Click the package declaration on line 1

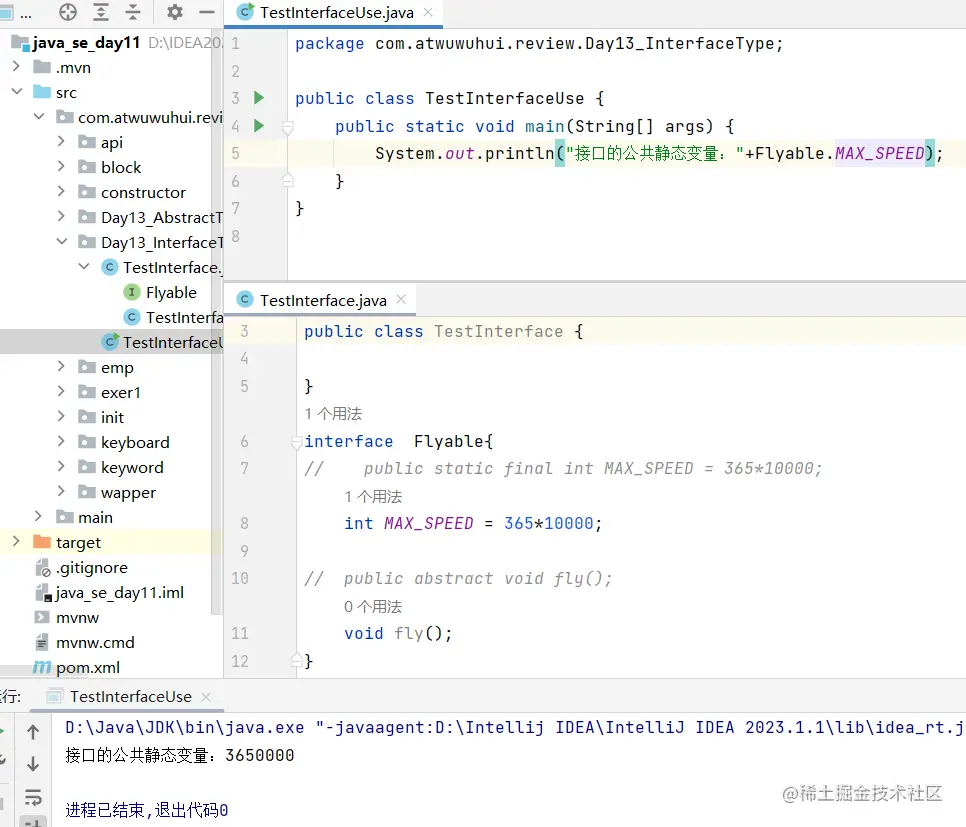(539, 44)
